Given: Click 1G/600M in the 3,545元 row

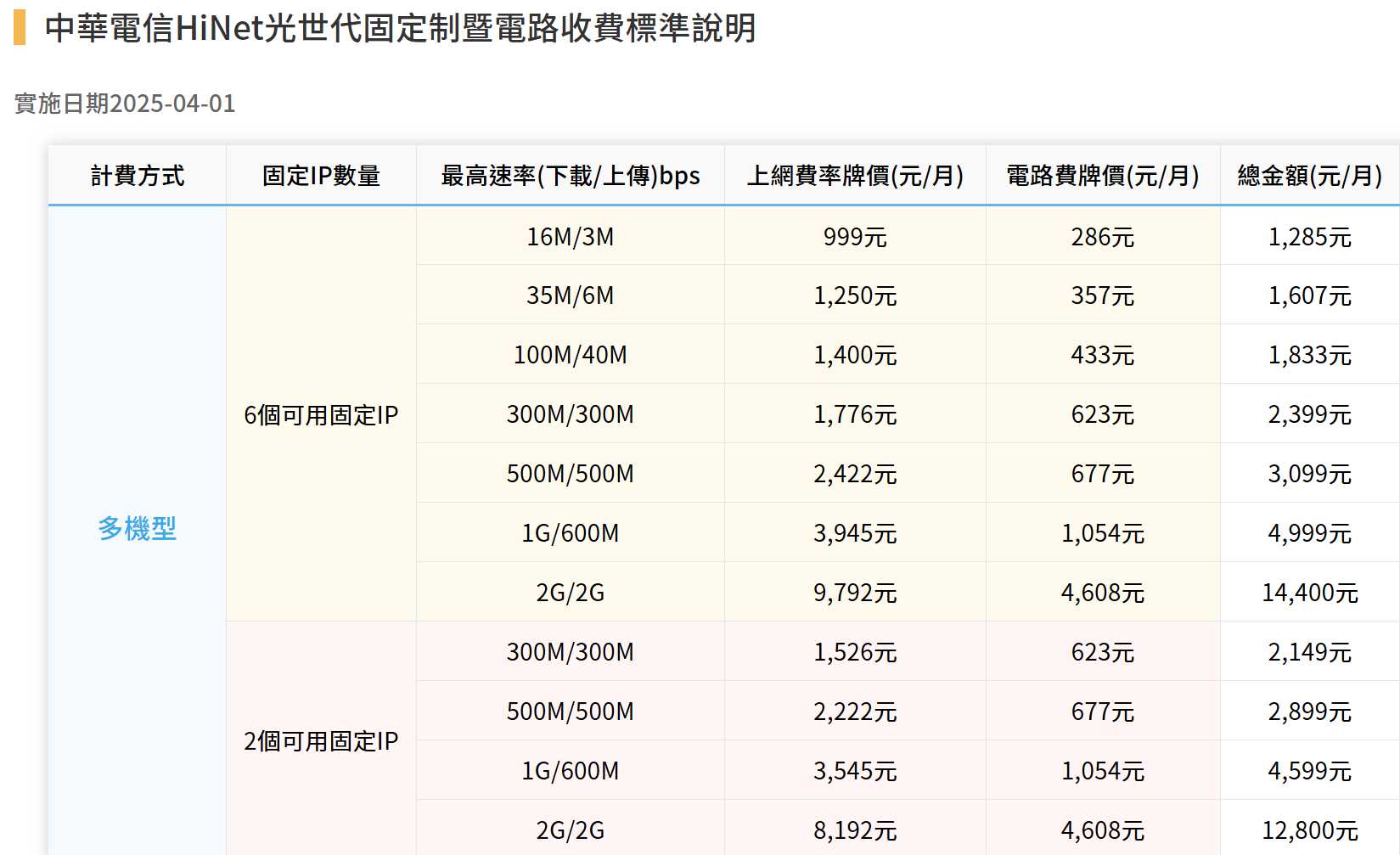Looking at the screenshot, I should [571, 771].
